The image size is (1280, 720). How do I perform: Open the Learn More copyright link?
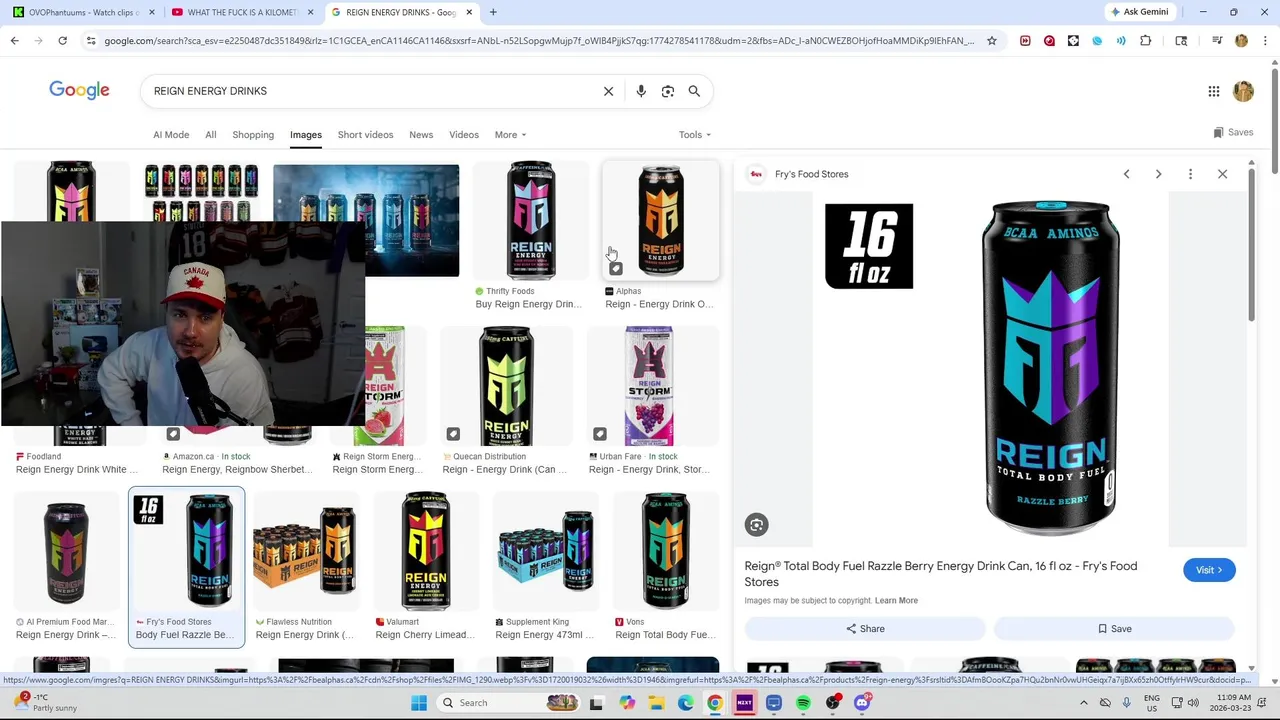click(x=896, y=601)
